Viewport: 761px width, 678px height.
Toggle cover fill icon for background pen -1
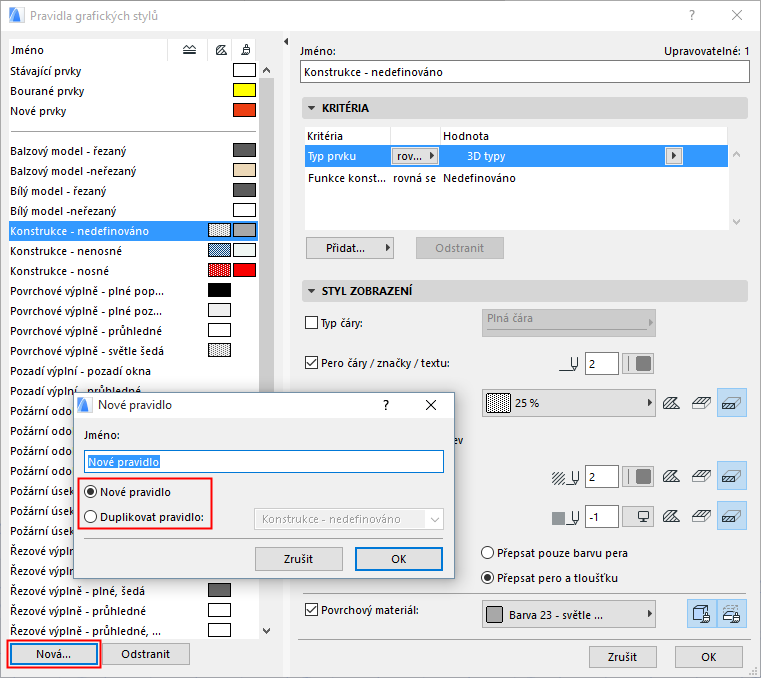(x=701, y=516)
